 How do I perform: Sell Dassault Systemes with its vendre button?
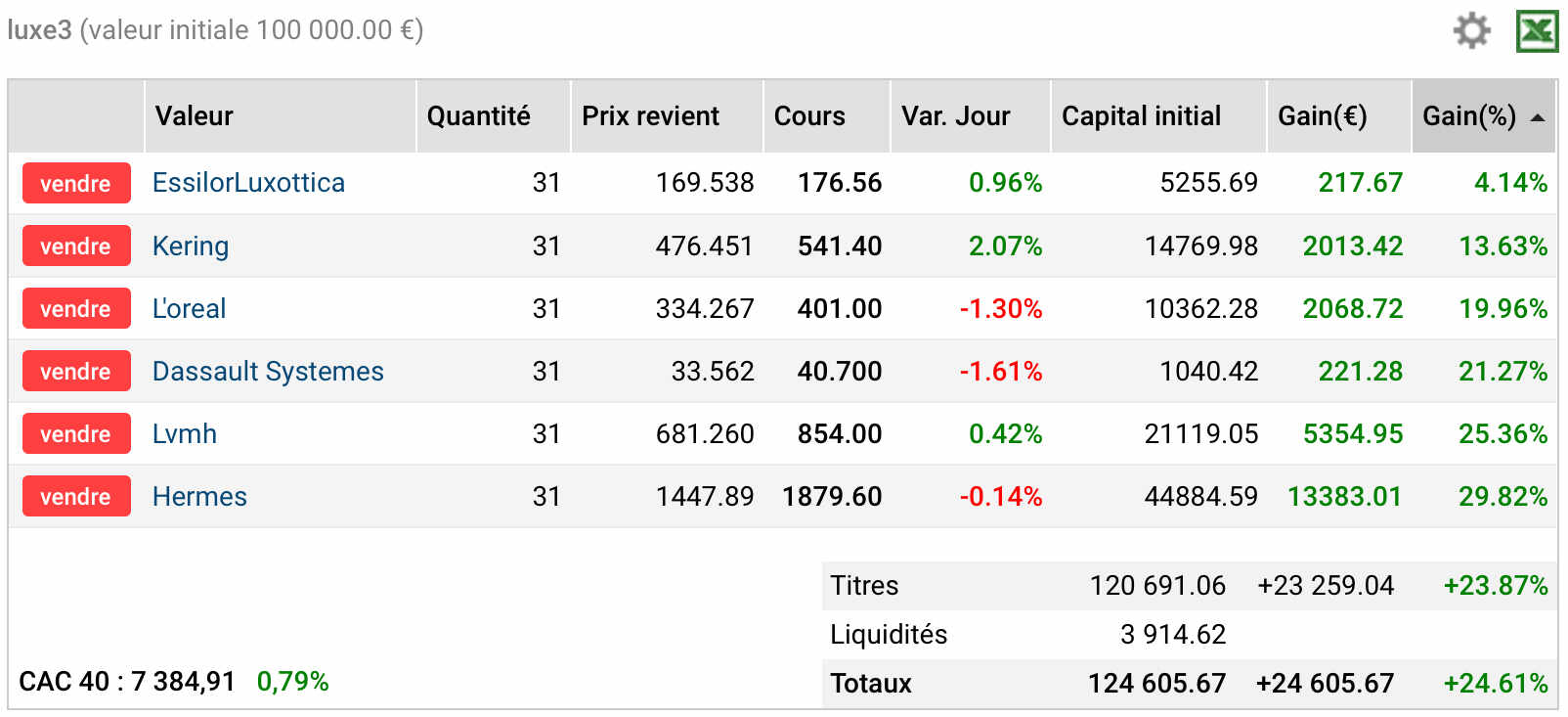[76, 371]
